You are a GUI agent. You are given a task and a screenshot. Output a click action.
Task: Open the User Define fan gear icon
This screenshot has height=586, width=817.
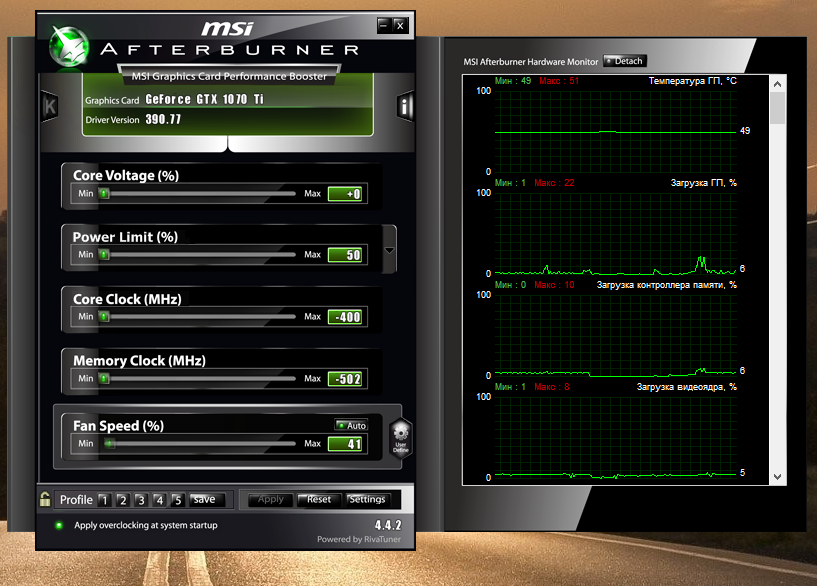[401, 438]
